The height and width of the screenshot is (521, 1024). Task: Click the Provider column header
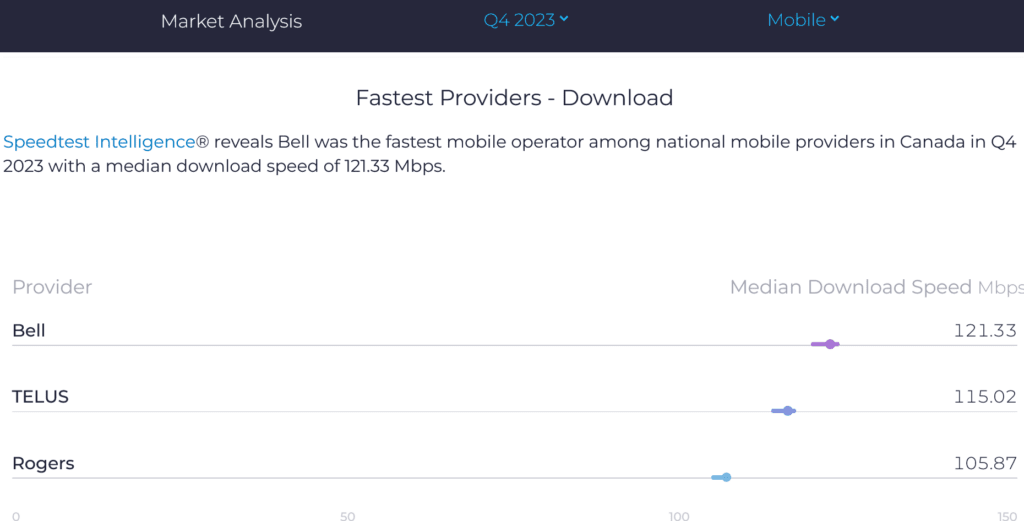[52, 288]
